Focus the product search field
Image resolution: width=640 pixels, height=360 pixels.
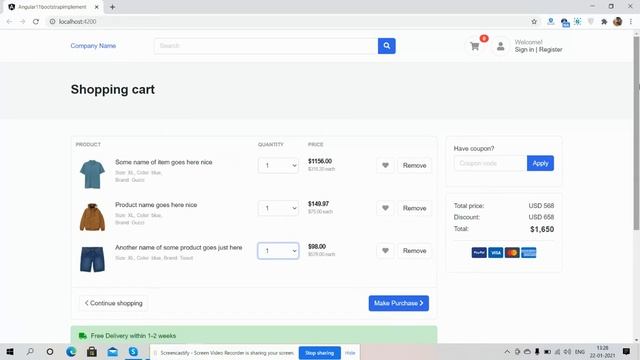coord(266,46)
